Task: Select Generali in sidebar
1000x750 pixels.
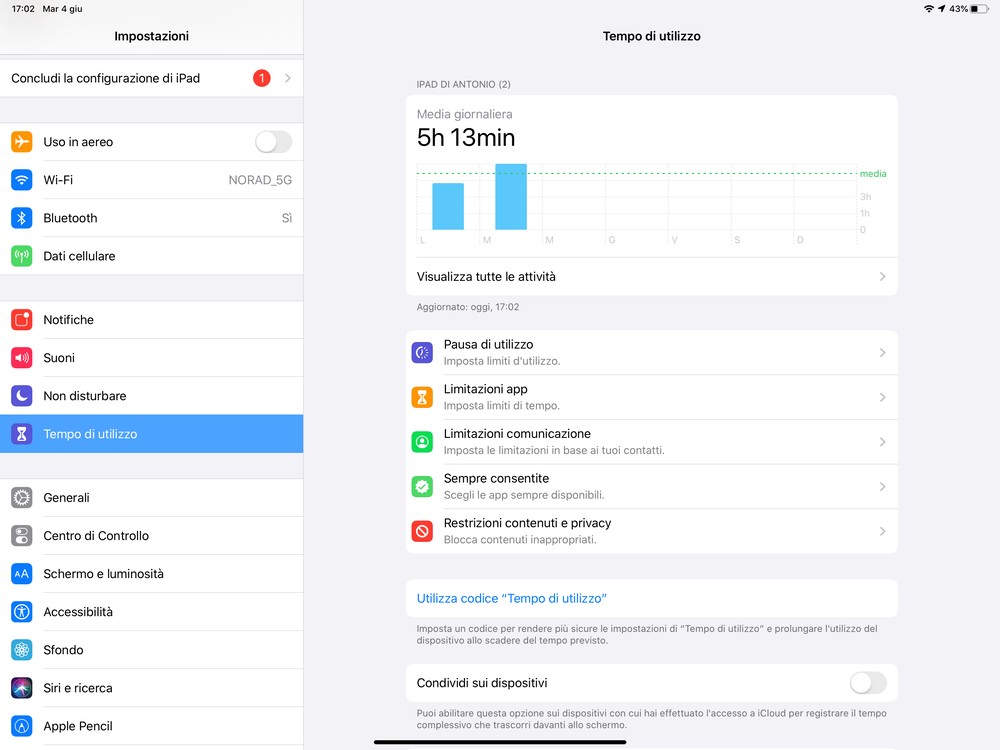Action: (151, 497)
